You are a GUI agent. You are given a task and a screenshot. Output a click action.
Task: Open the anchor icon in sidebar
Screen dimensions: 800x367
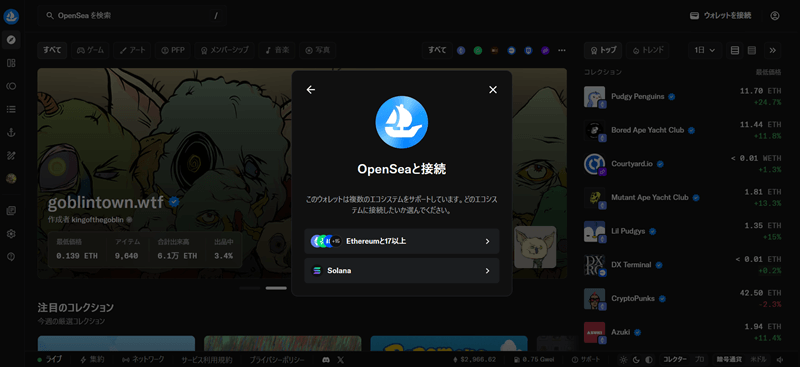point(11,133)
